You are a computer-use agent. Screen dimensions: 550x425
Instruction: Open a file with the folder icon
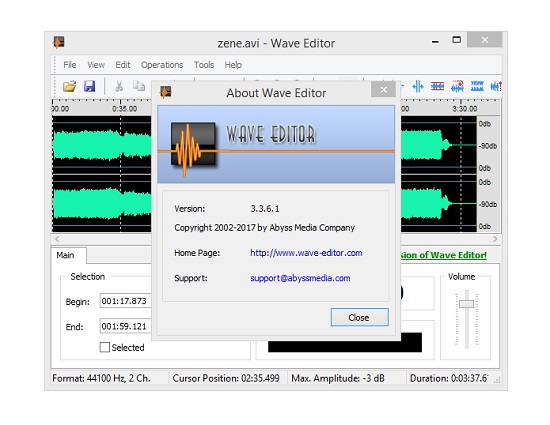tap(69, 86)
